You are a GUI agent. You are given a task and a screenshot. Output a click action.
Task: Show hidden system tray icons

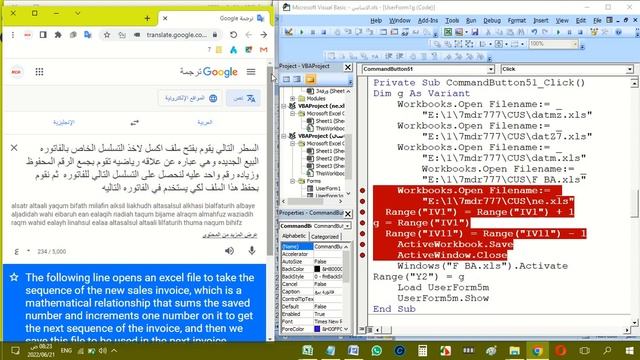coord(114,351)
